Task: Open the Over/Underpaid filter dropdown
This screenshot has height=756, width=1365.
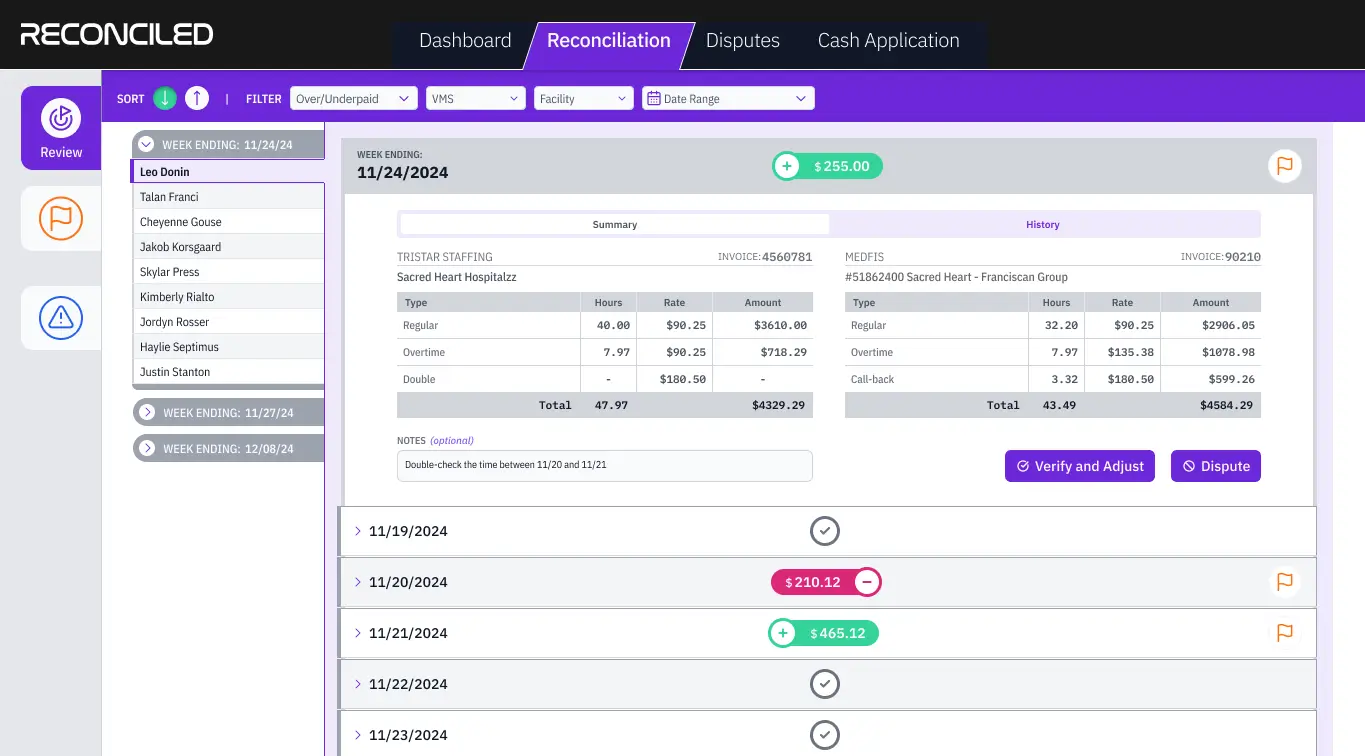Action: [354, 98]
